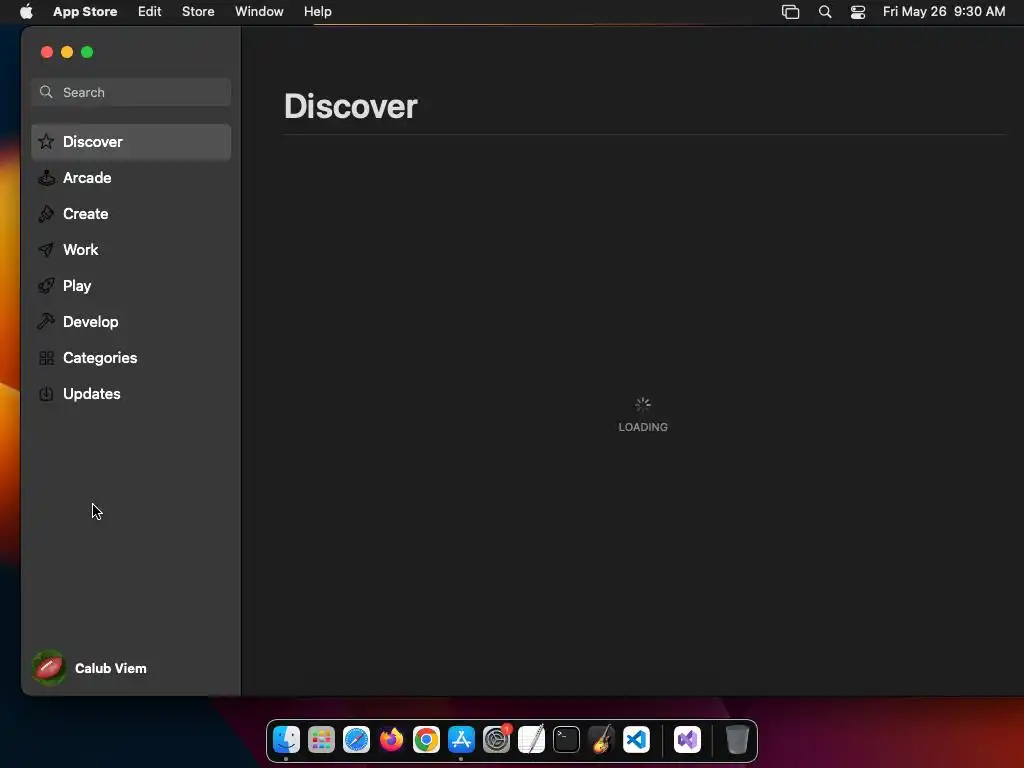Launch Google Chrome from the Dock

[426, 739]
